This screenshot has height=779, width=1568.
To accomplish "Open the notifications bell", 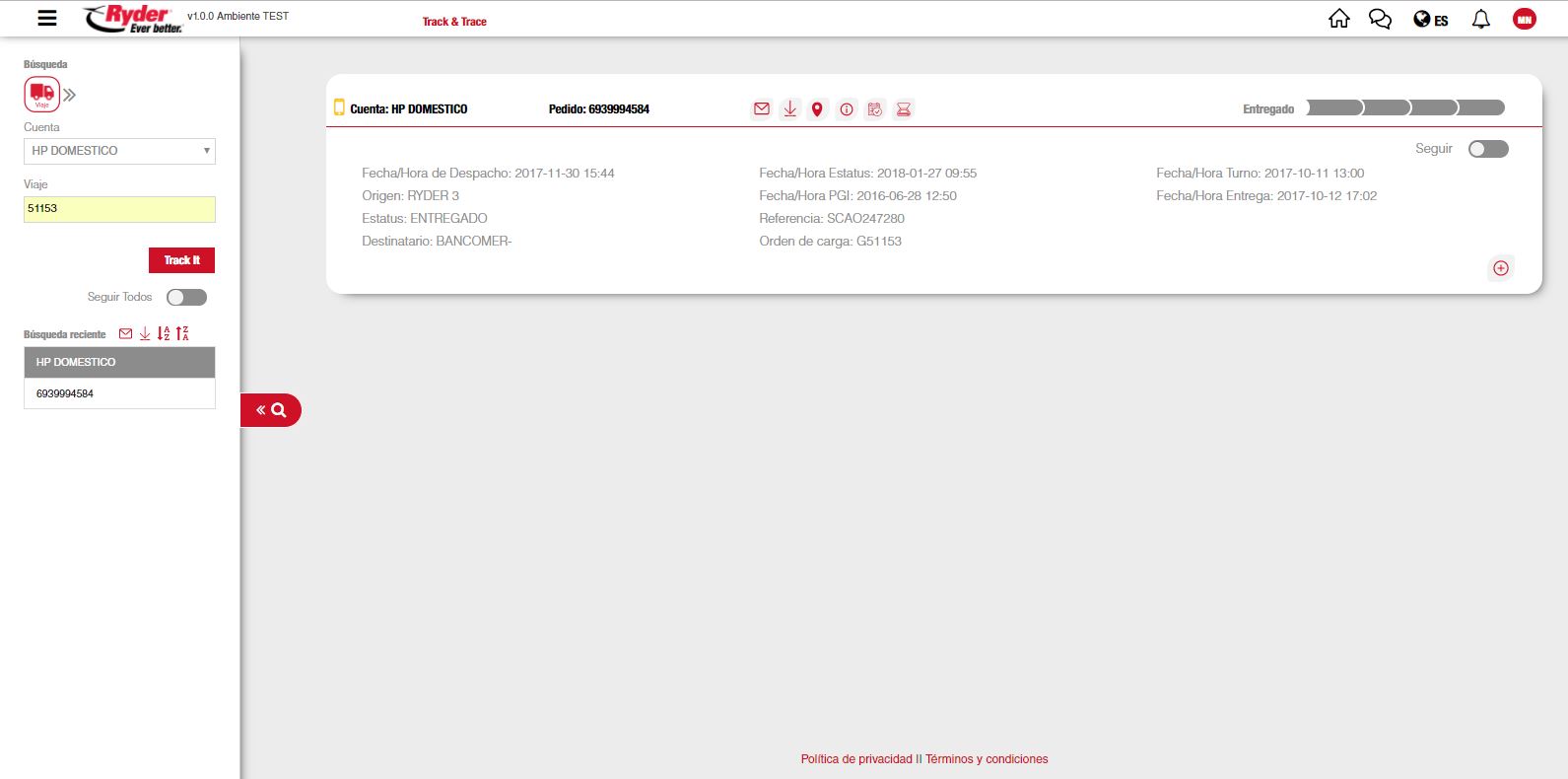I will (x=1480, y=20).
